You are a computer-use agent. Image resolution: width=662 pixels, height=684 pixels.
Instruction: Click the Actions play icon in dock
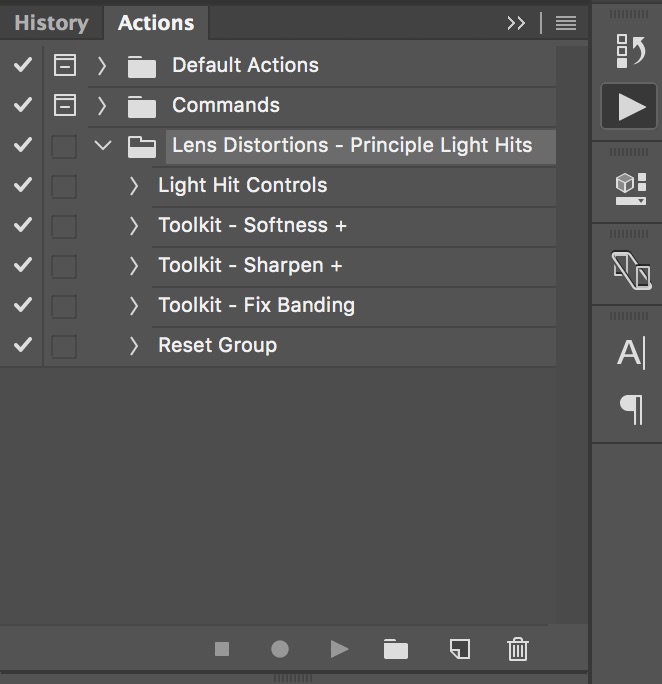click(x=628, y=106)
